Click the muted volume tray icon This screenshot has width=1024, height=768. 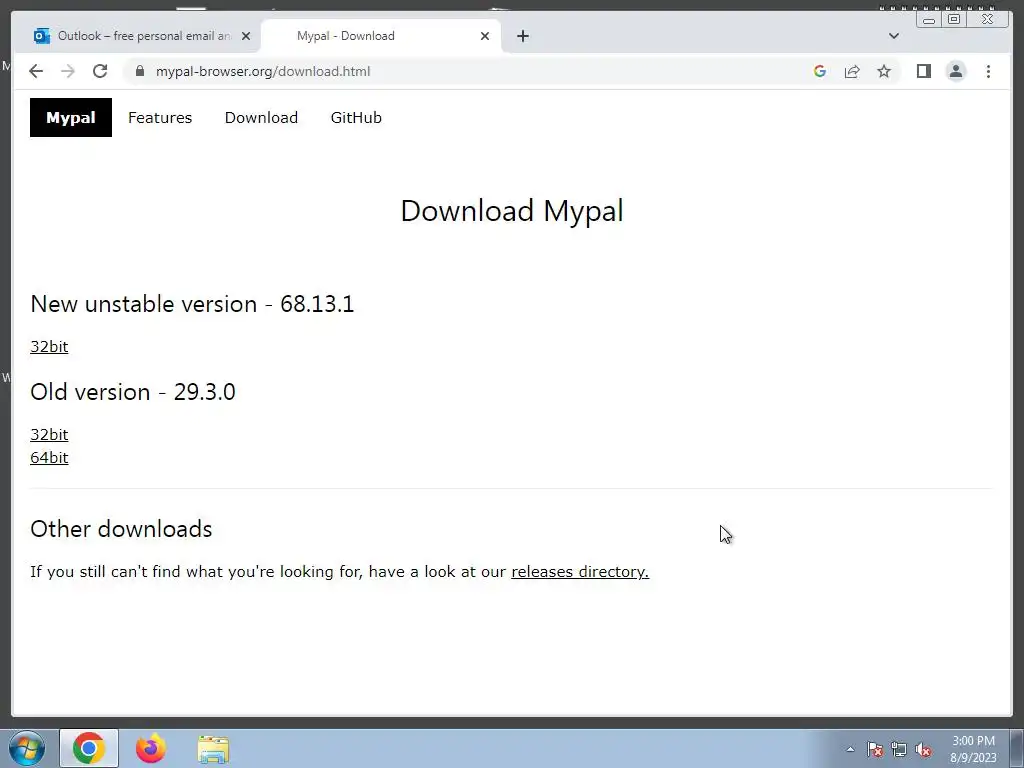[923, 750]
